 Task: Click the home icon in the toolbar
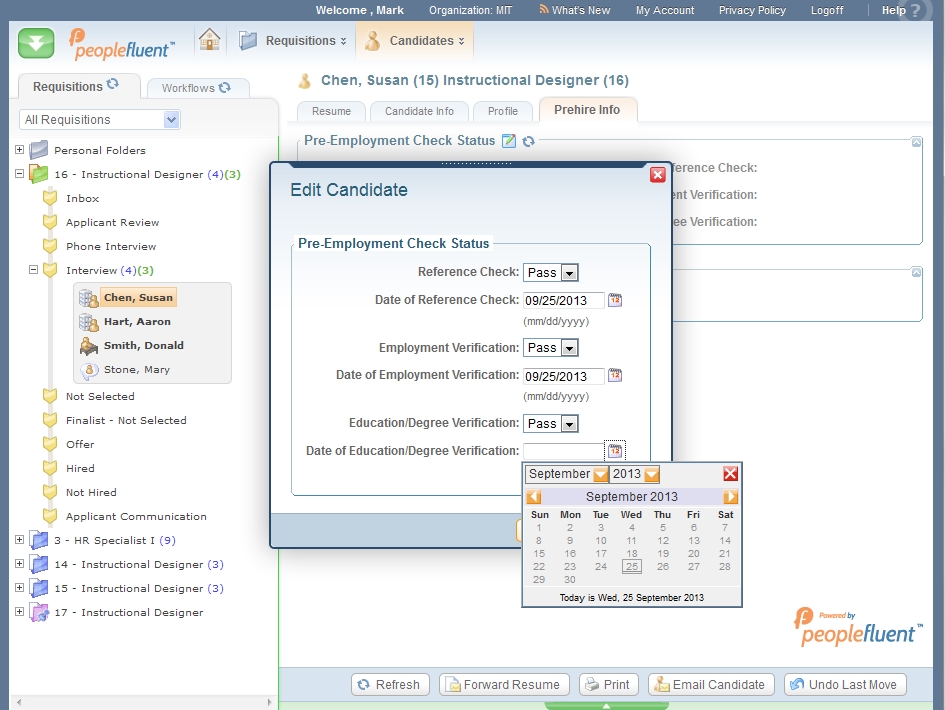pos(209,40)
